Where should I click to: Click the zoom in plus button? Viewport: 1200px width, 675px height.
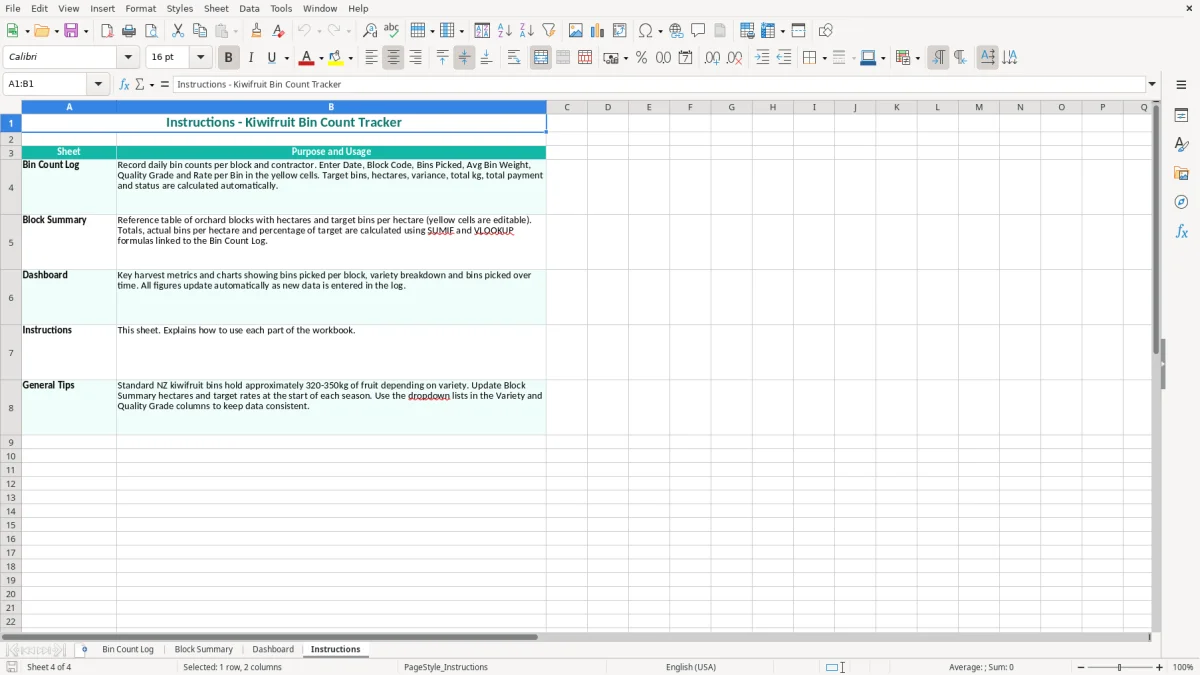1160,667
